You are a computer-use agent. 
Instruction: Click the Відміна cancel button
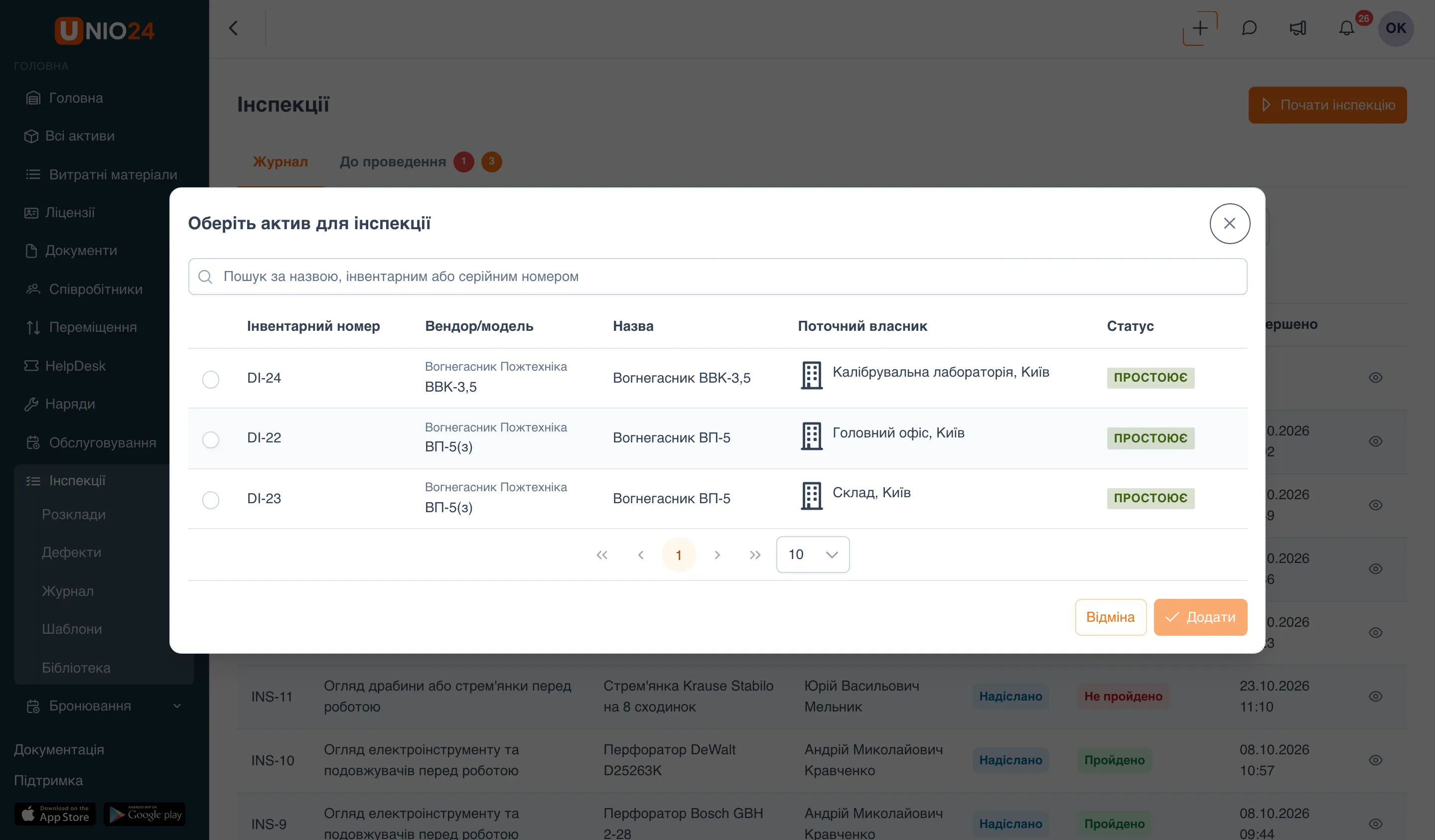tap(1111, 617)
